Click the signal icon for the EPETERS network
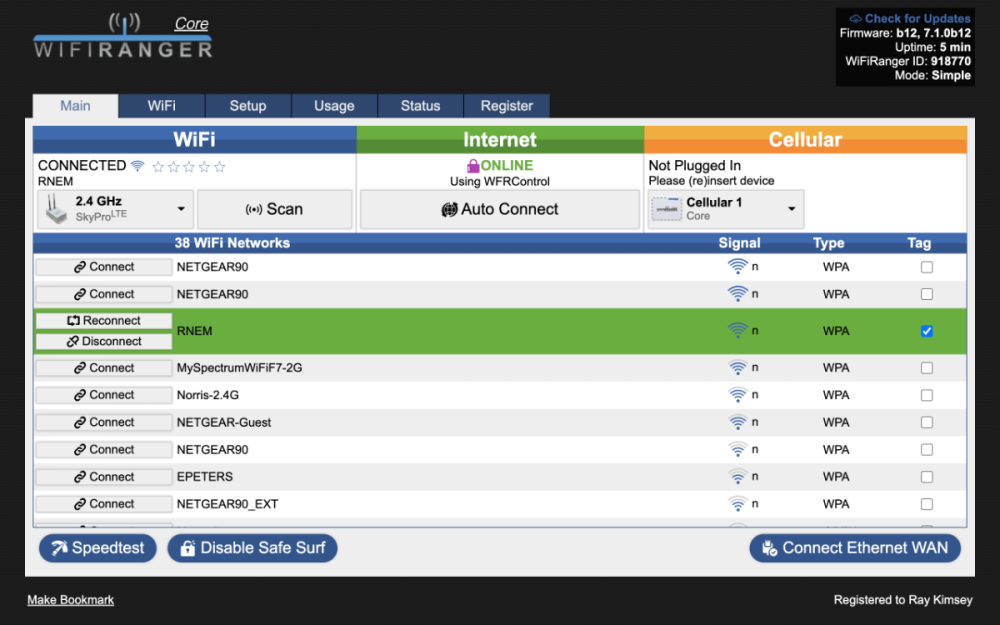 pyautogui.click(x=738, y=477)
